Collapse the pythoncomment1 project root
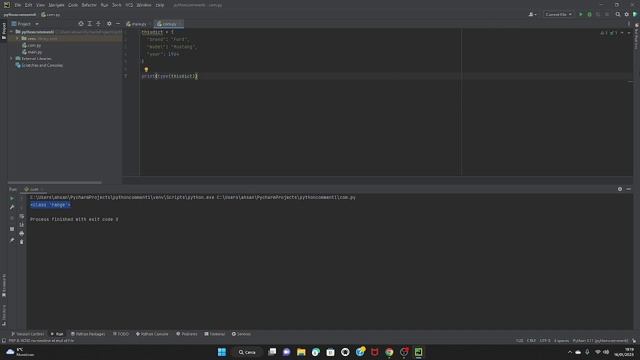Viewport: 640px width, 360px height. pos(11,31)
